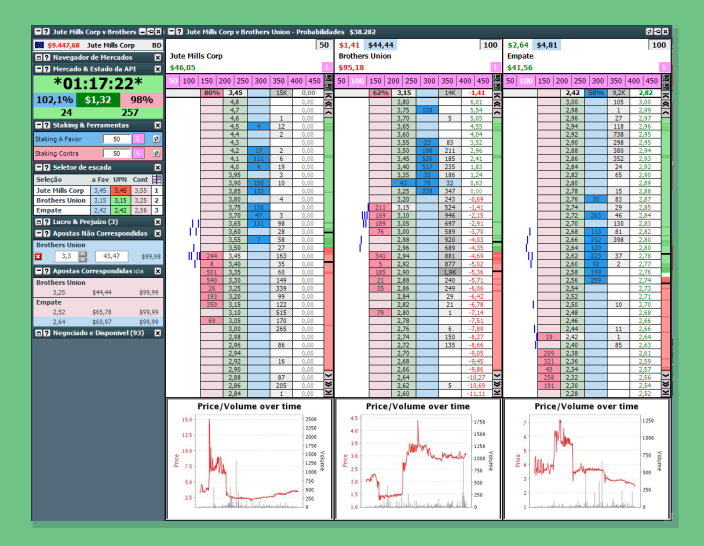The image size is (704, 546).
Task: Select 250 stake on Jute Mills Corp ladder
Action: click(x=243, y=81)
